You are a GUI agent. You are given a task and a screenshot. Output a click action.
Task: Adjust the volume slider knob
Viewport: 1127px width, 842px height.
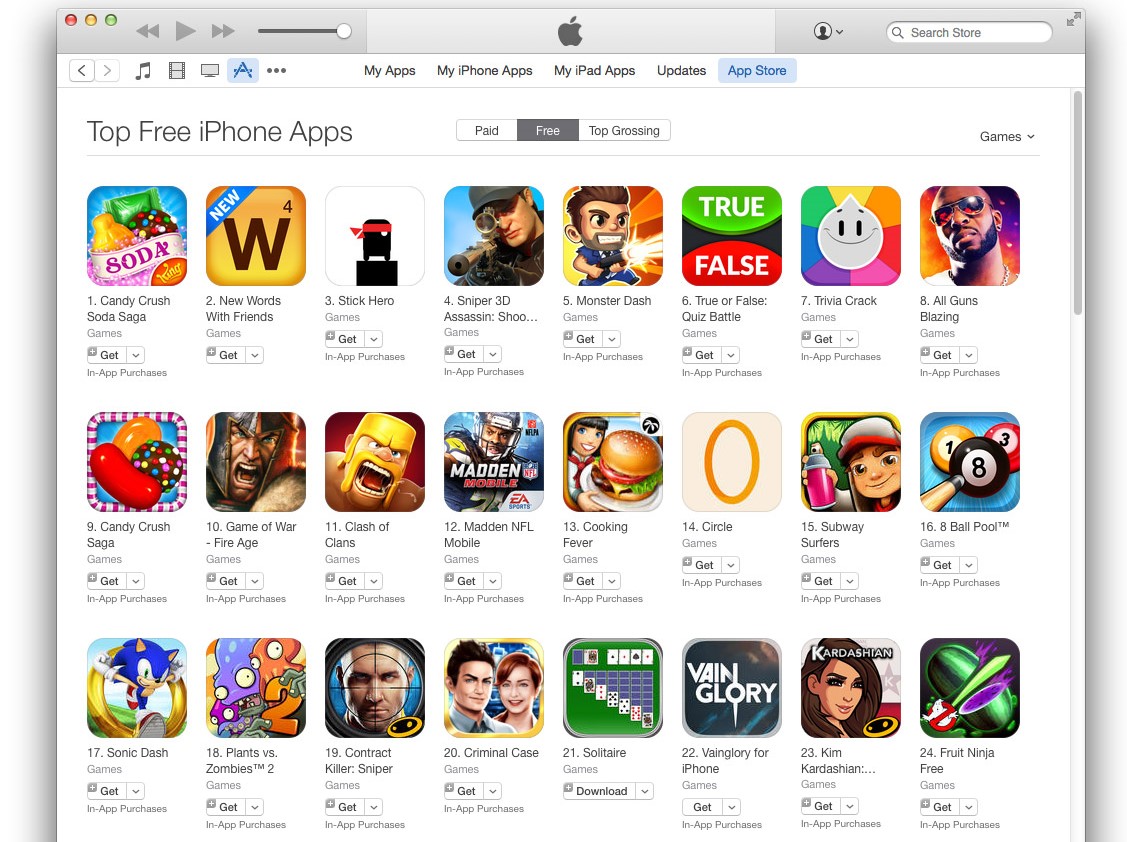pos(344,31)
